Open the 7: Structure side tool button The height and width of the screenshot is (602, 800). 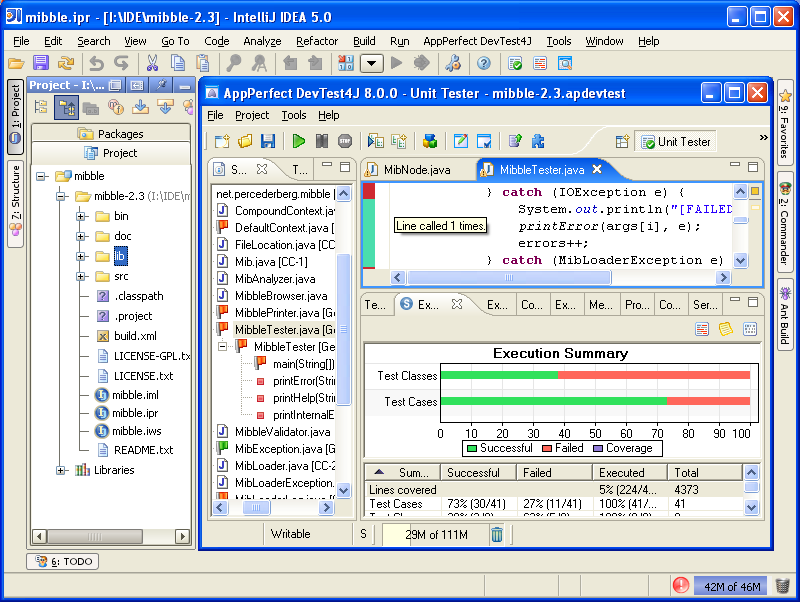16,204
